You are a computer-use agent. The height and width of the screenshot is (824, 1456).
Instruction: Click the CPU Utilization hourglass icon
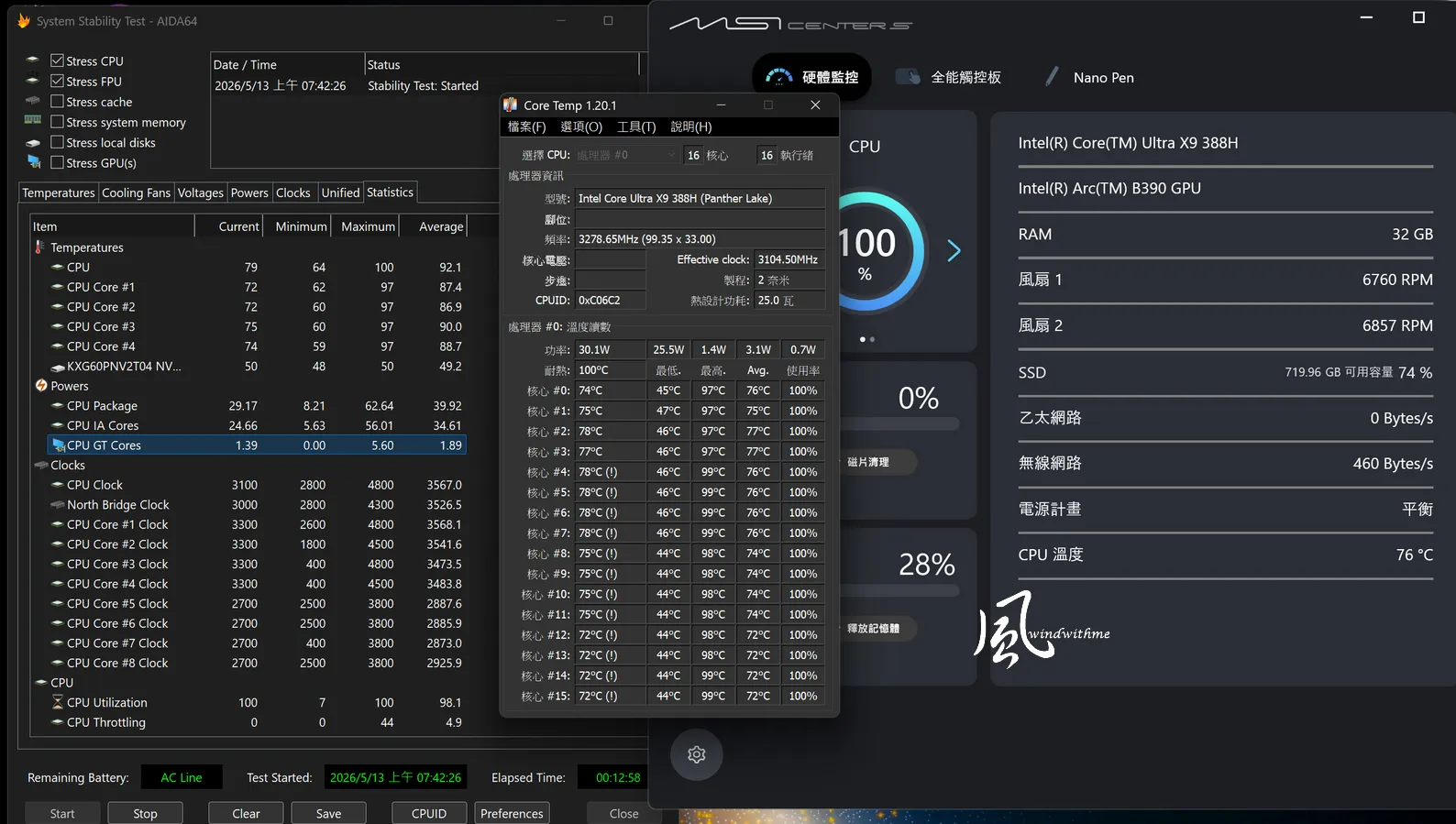(x=58, y=702)
